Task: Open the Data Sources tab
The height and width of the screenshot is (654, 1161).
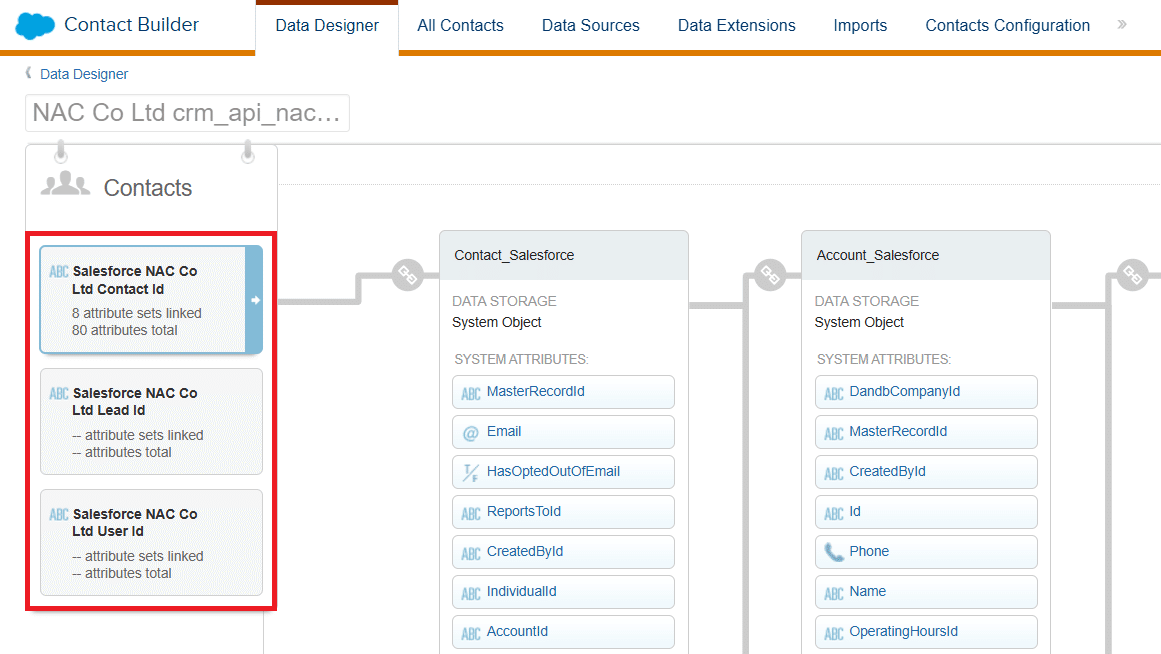Action: click(x=590, y=25)
